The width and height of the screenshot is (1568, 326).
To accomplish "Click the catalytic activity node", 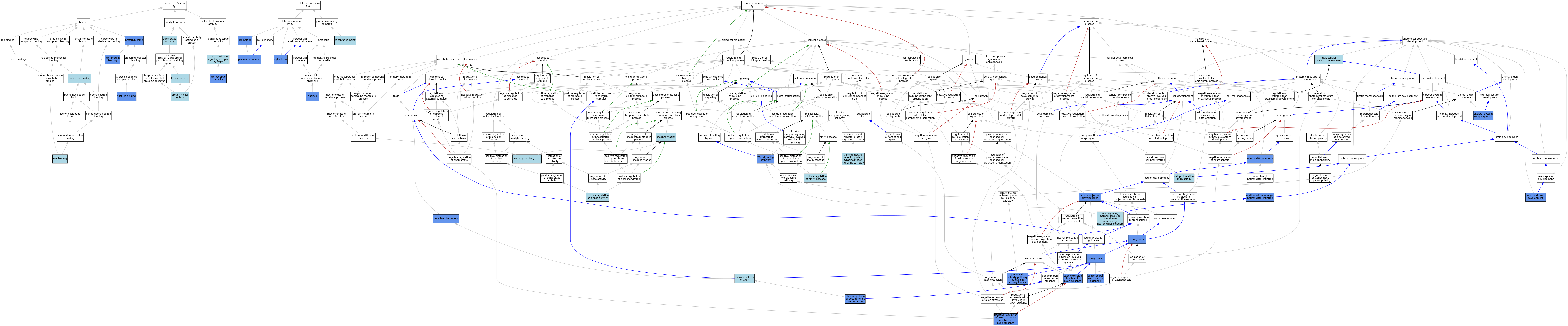I will tap(175, 22).
